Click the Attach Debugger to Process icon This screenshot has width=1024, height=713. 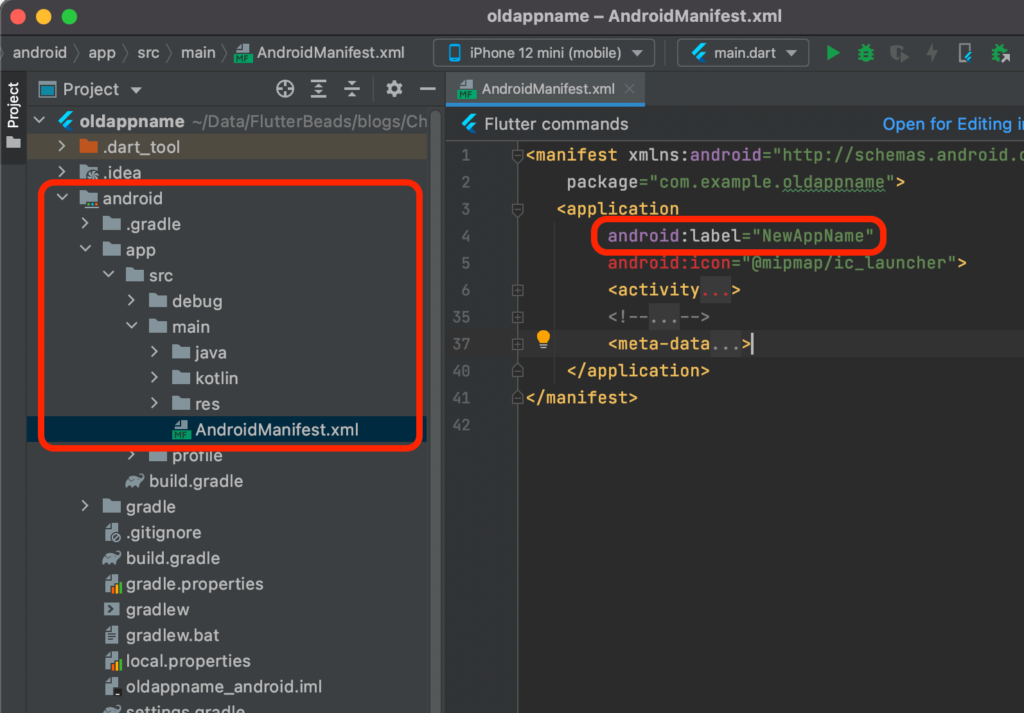[x=1000, y=52]
